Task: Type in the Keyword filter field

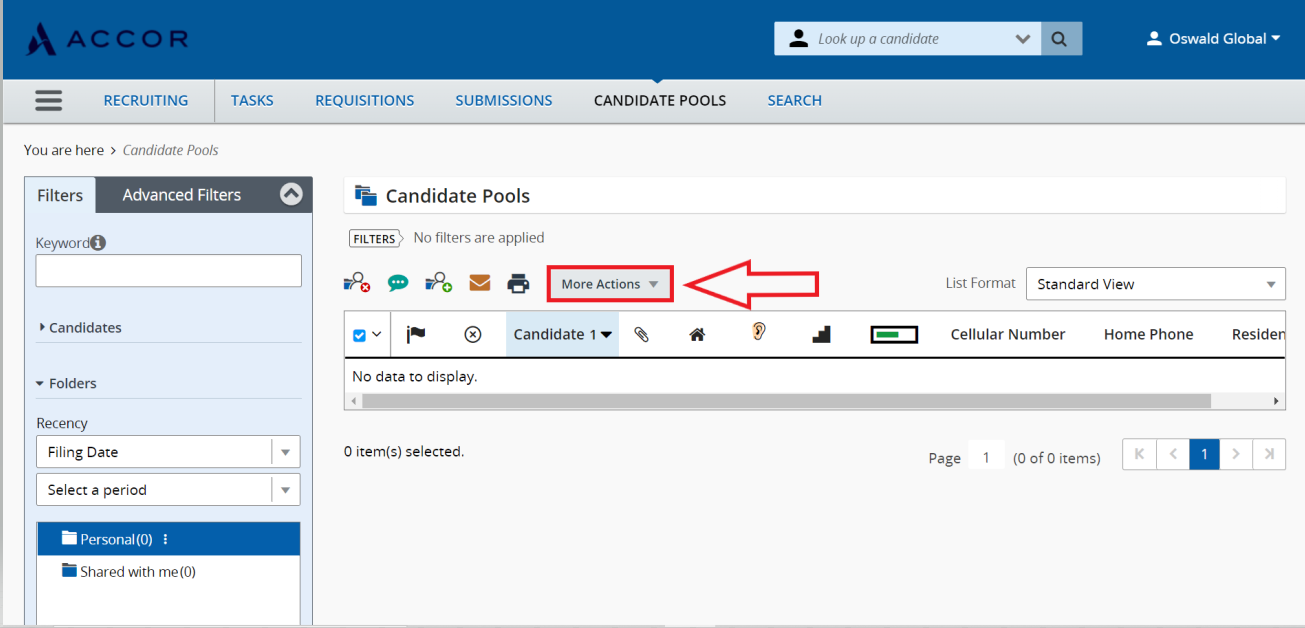Action: pyautogui.click(x=167, y=270)
